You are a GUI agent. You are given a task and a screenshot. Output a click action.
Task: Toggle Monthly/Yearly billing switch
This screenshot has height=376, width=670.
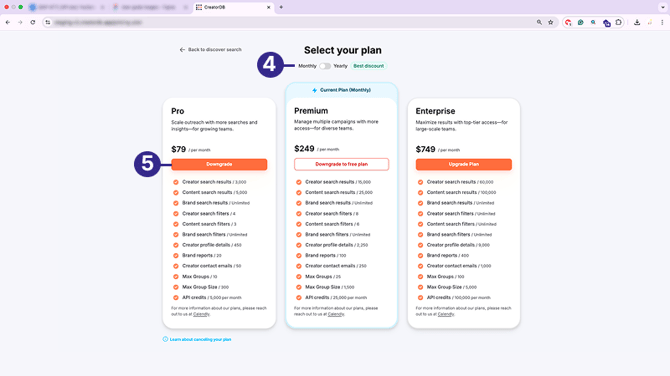pos(325,66)
